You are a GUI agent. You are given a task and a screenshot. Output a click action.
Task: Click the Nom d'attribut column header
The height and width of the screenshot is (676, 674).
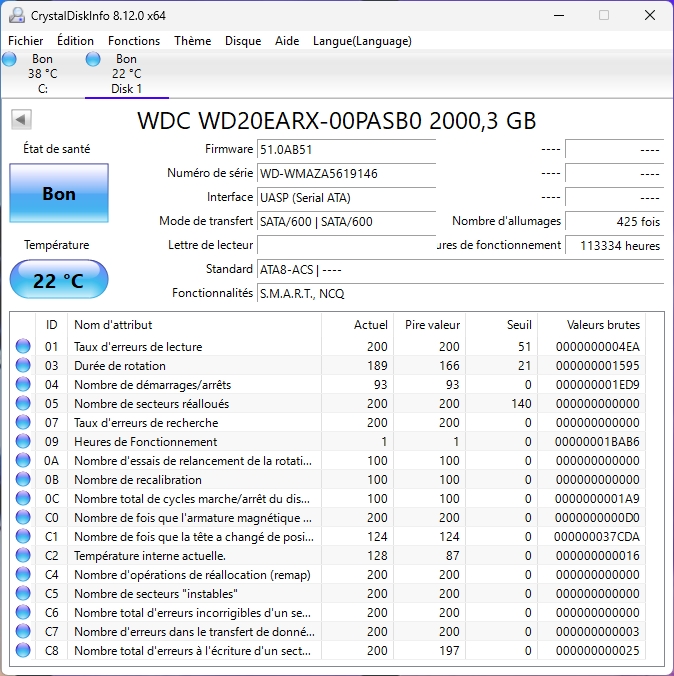194,325
